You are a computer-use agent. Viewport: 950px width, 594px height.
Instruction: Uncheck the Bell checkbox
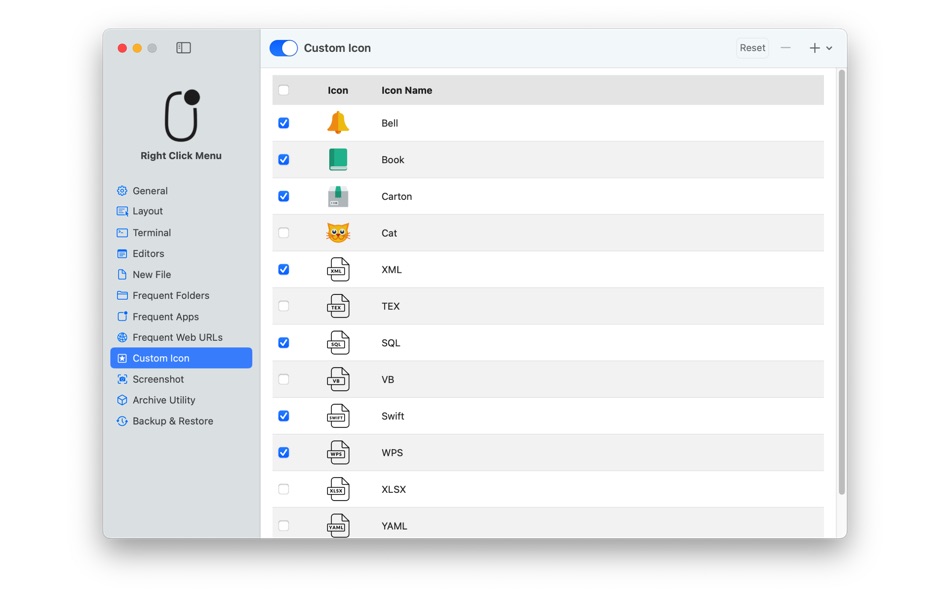pyautogui.click(x=284, y=123)
